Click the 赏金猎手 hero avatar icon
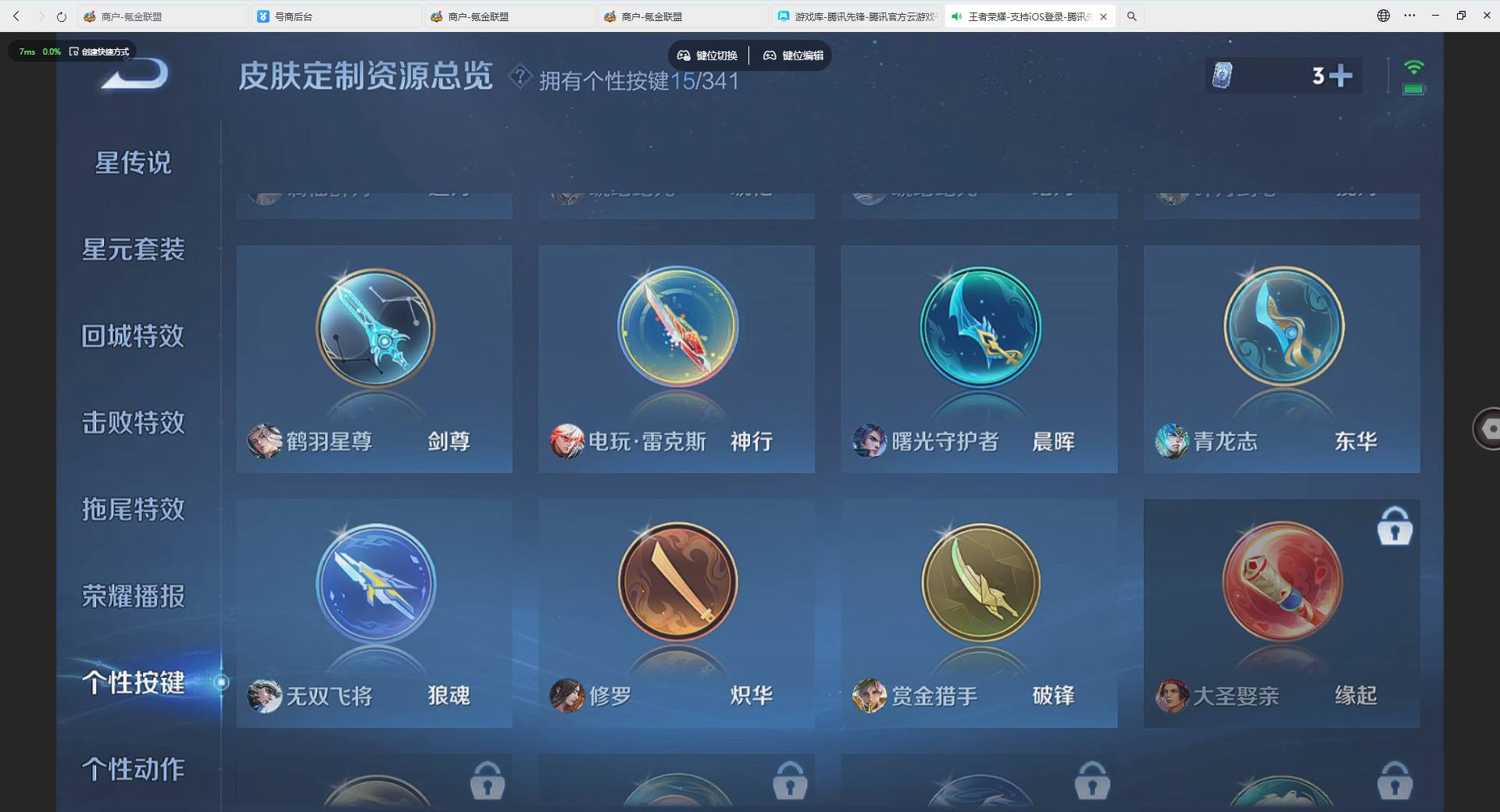1500x812 pixels. click(x=870, y=696)
